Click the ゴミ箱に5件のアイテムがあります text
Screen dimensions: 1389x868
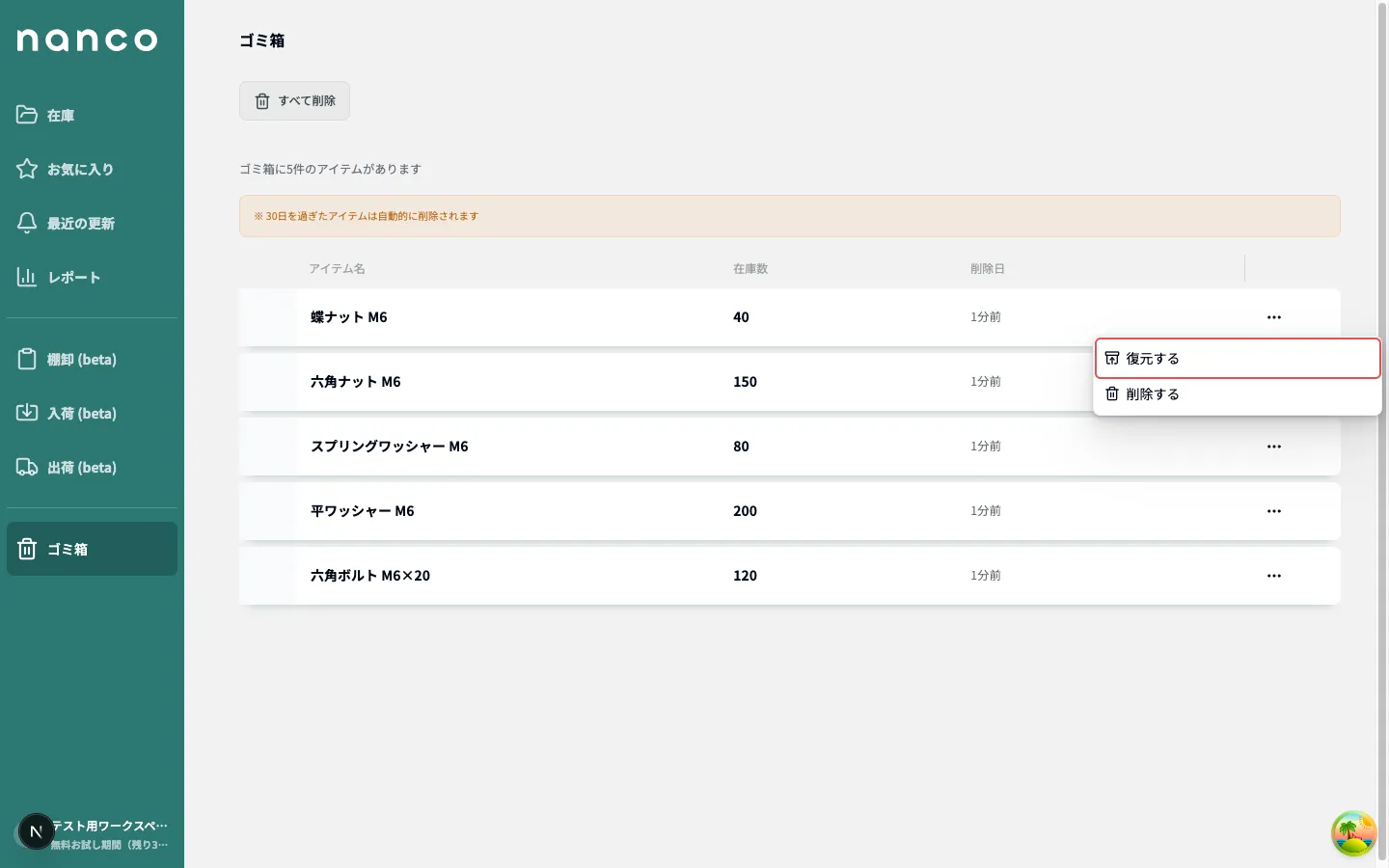coord(330,169)
